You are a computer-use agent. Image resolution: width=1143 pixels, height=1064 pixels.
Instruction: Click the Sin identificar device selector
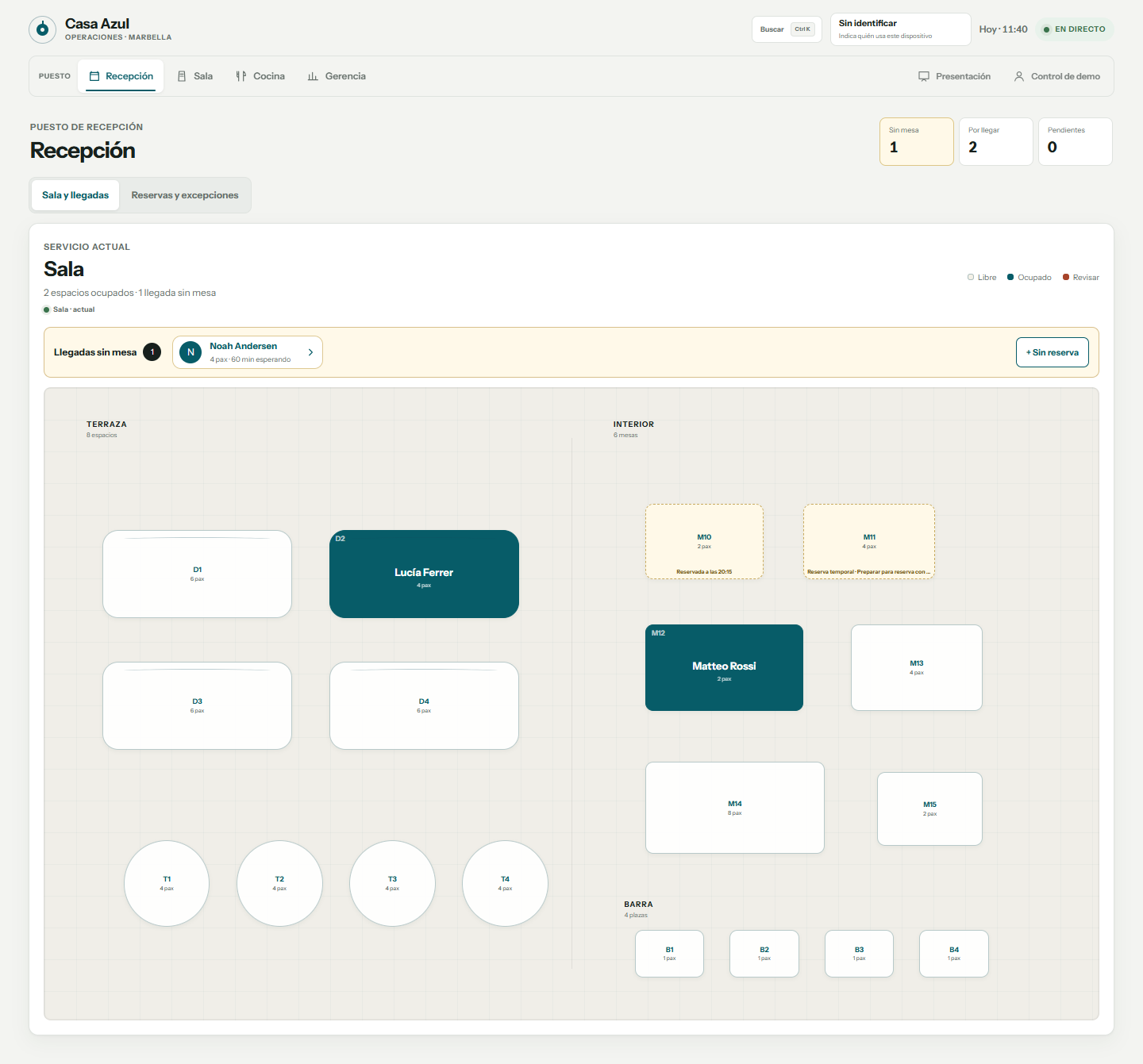(x=900, y=29)
